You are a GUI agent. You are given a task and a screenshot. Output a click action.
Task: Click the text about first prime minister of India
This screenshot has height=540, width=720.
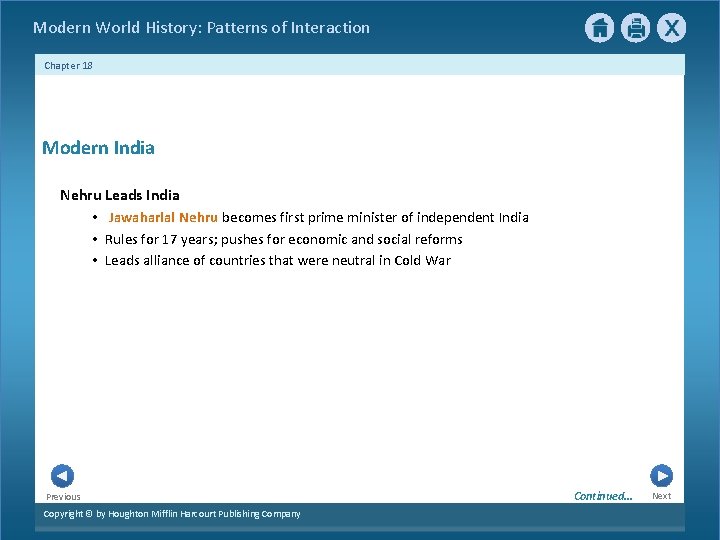(375, 217)
